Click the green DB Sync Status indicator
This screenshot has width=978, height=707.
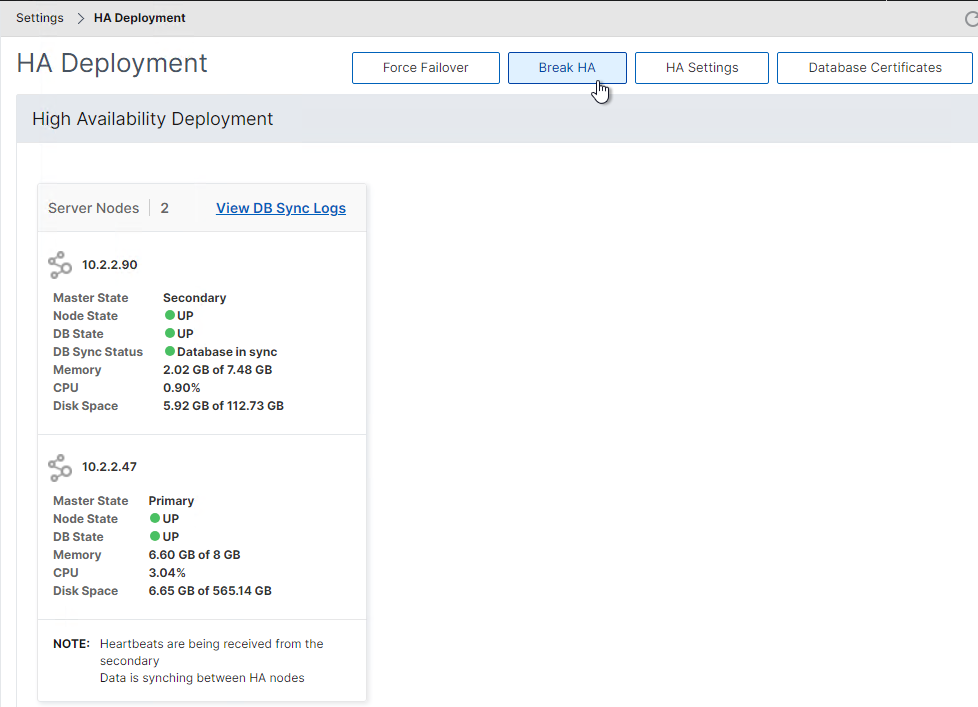click(170, 352)
